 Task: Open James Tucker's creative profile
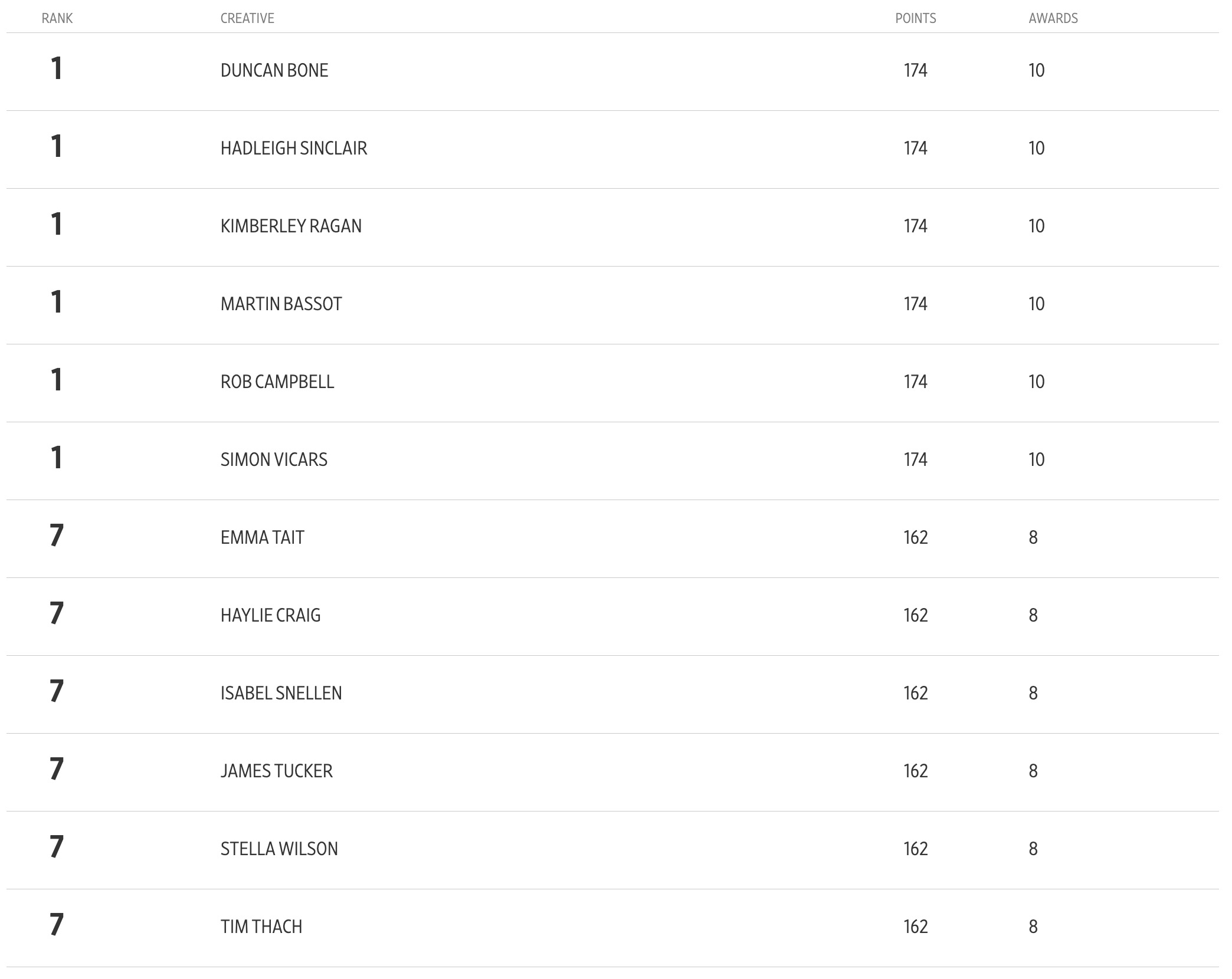click(277, 771)
